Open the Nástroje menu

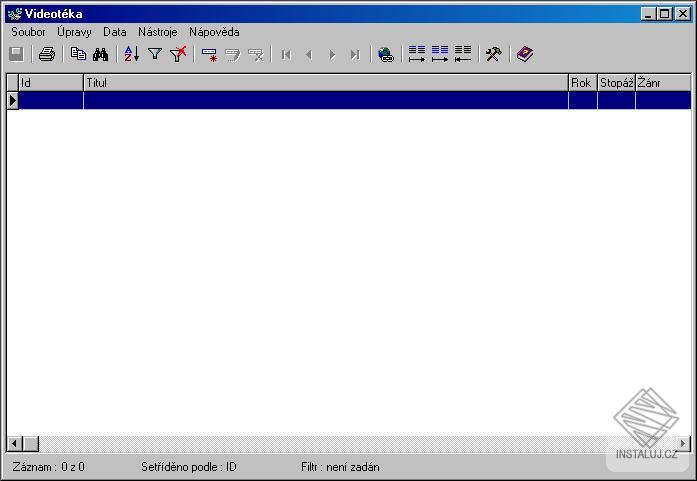158,32
